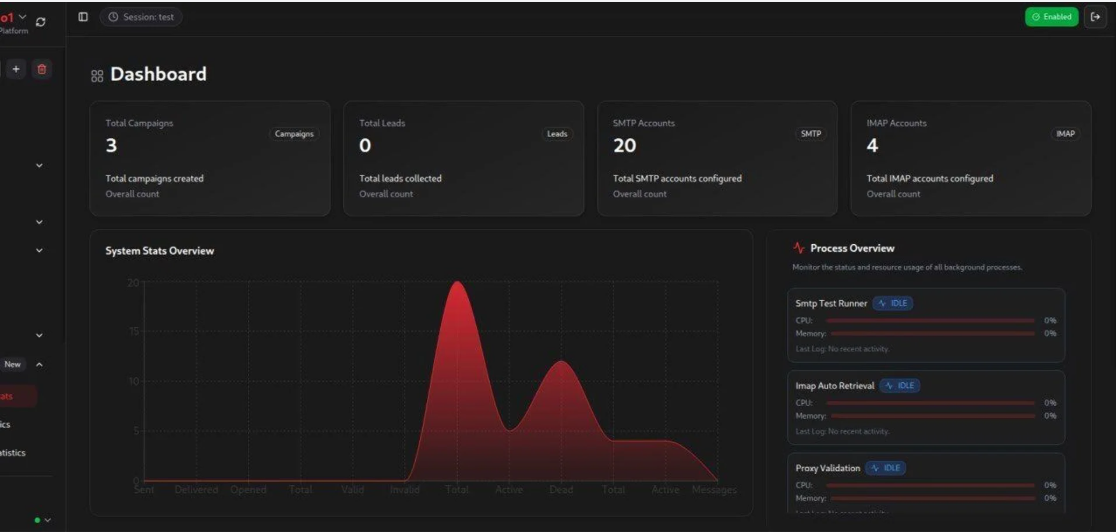Collapse the sidebar section marked New

[39, 364]
